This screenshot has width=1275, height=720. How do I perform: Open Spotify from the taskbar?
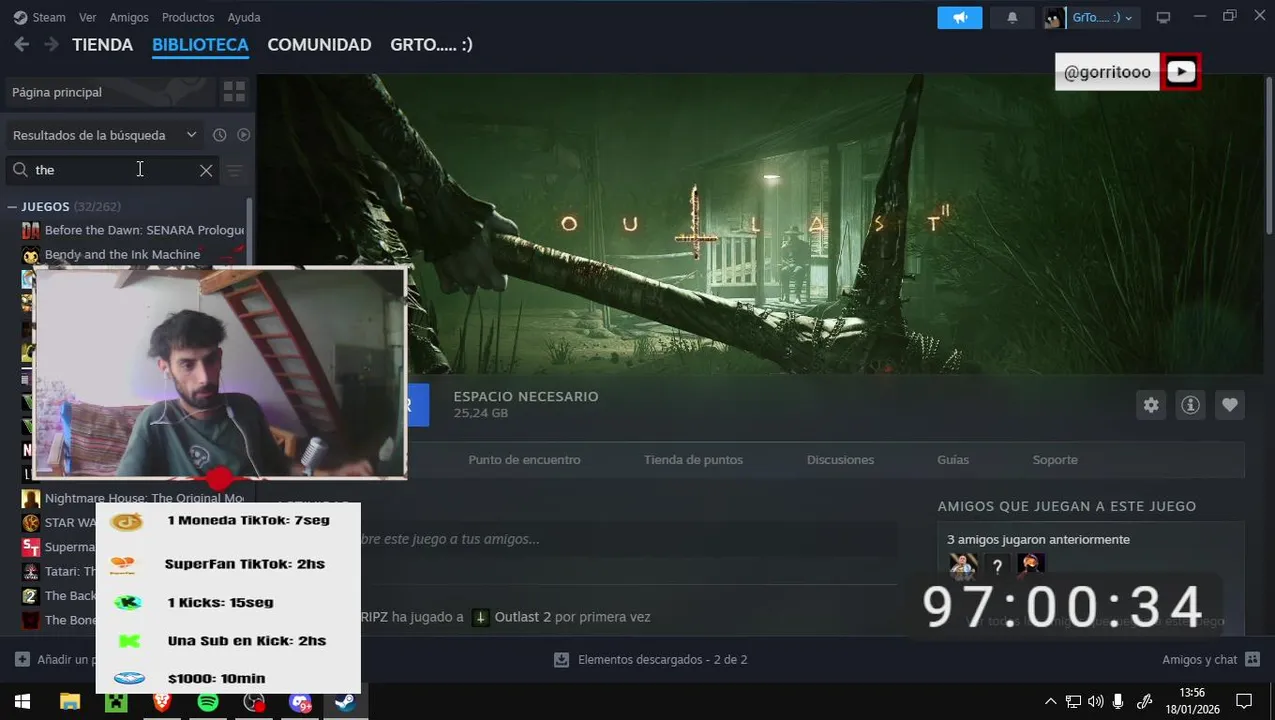[208, 702]
